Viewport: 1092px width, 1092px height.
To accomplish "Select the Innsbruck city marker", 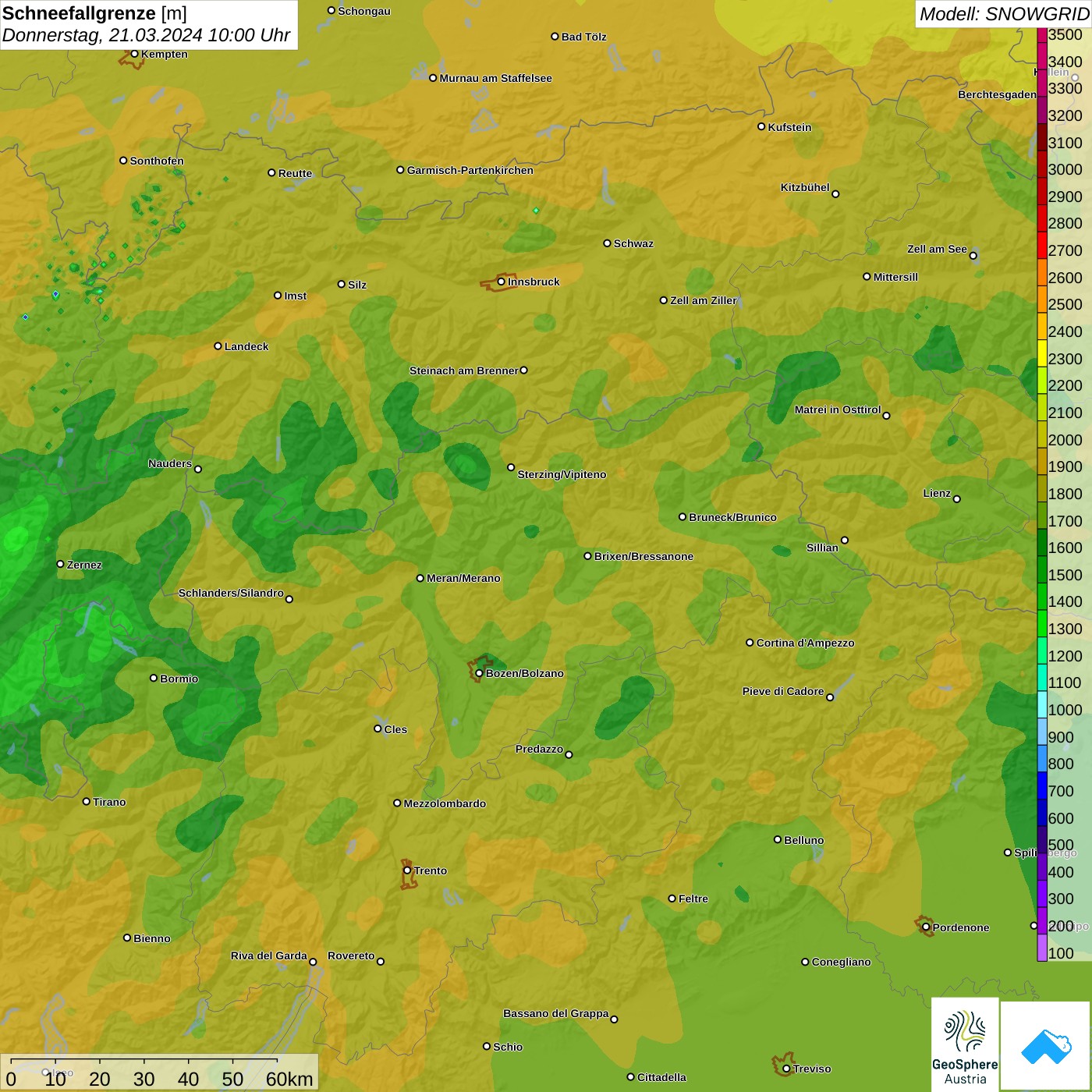I will pyautogui.click(x=502, y=282).
